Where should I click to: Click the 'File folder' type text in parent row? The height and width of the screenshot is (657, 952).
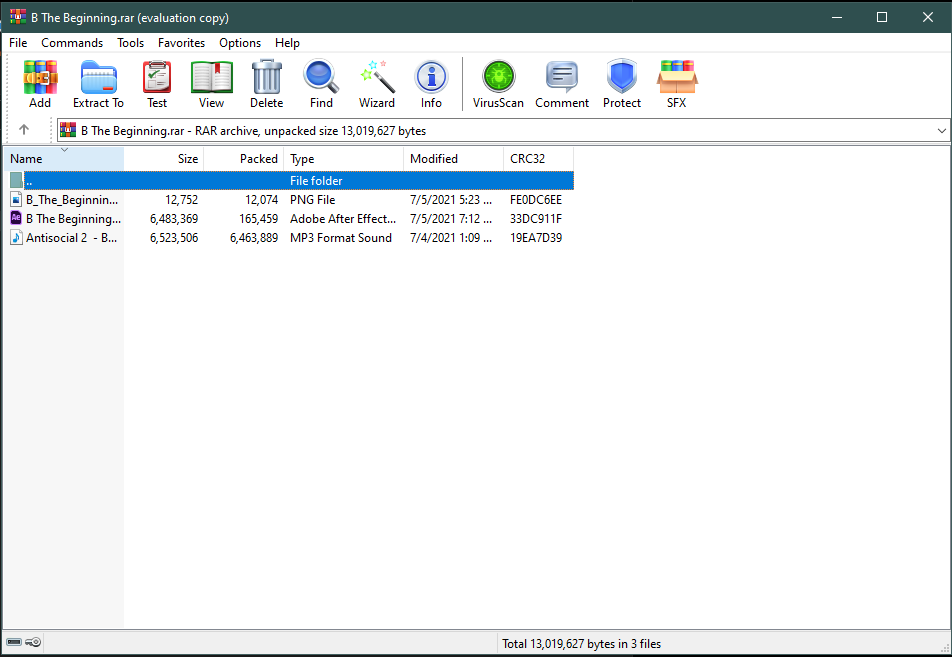pos(316,181)
